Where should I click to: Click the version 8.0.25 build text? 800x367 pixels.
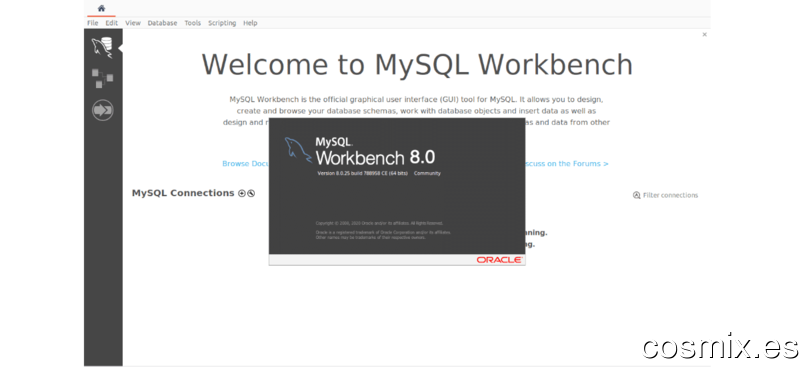[x=362, y=174]
